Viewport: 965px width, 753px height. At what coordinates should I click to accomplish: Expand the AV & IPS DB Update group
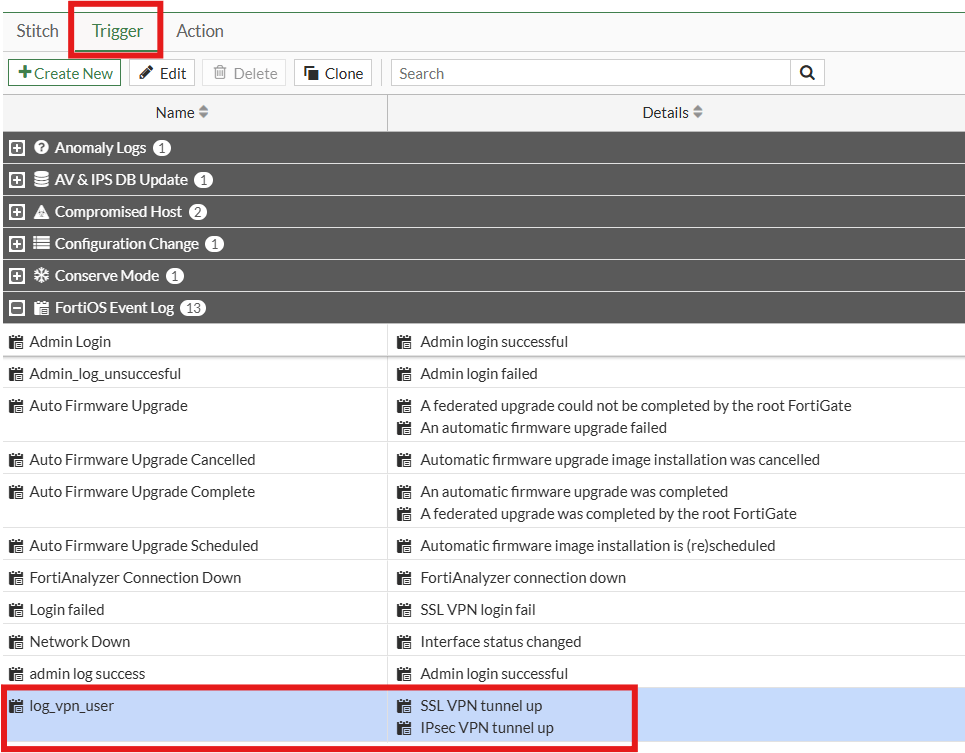[x=17, y=180]
